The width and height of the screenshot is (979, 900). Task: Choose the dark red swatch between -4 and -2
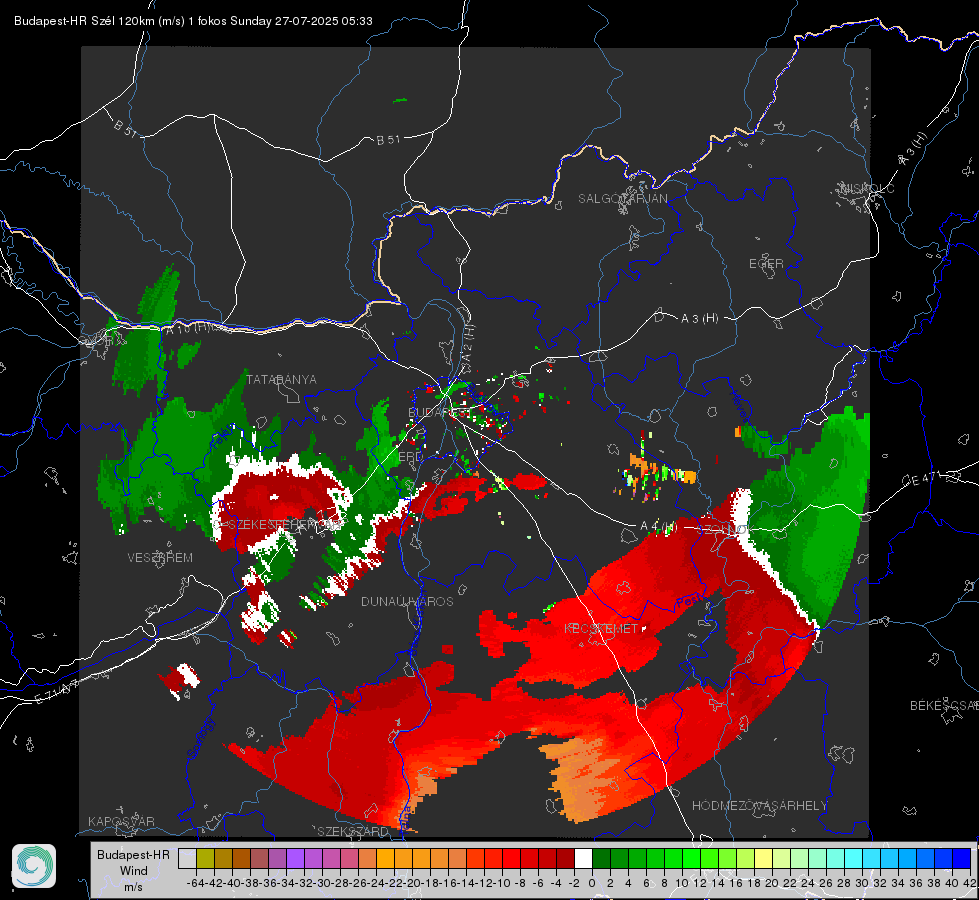(x=565, y=858)
